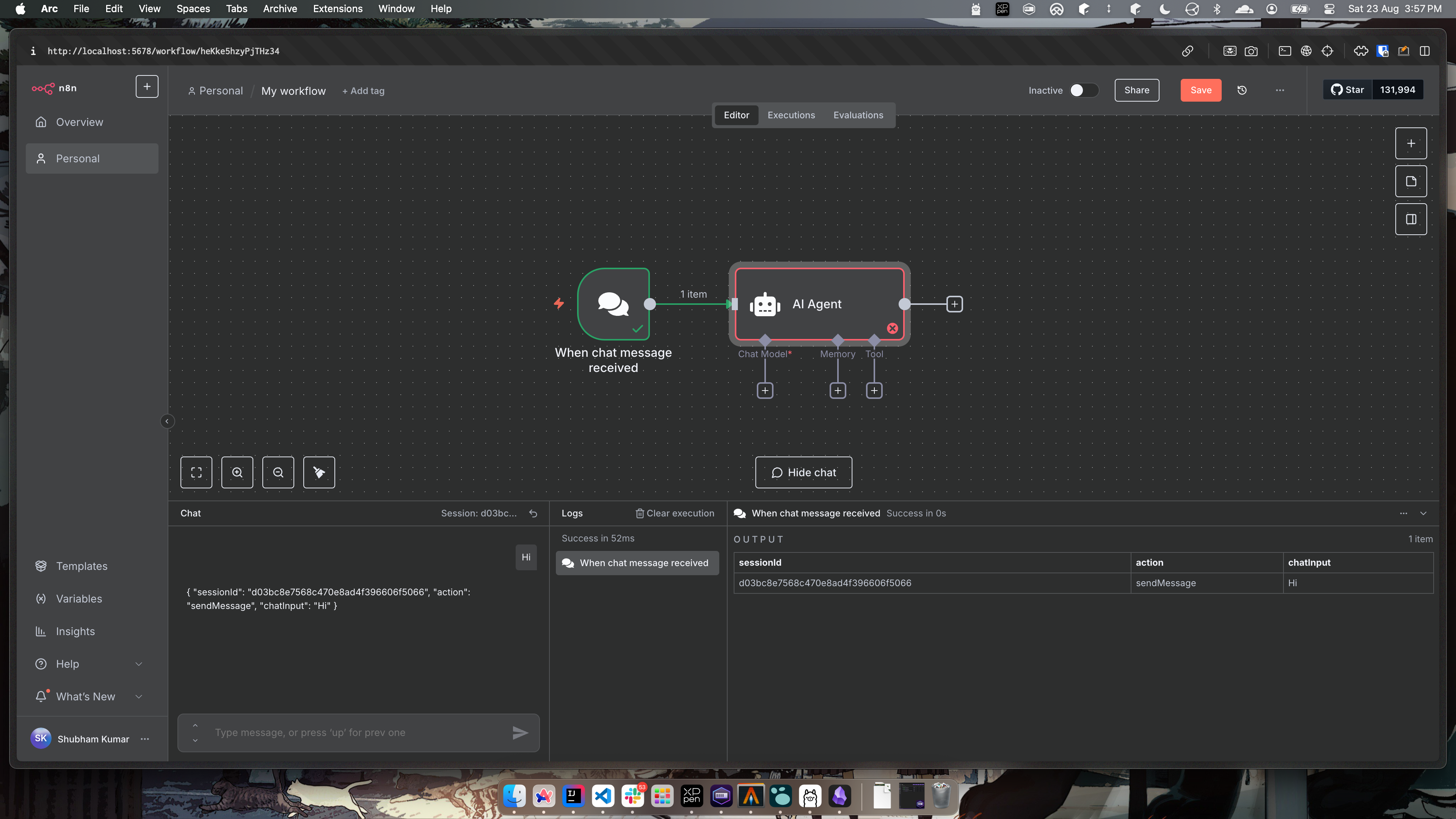This screenshot has width=1456, height=819.
Task: Zoom out on the workflow canvas
Action: point(278,472)
